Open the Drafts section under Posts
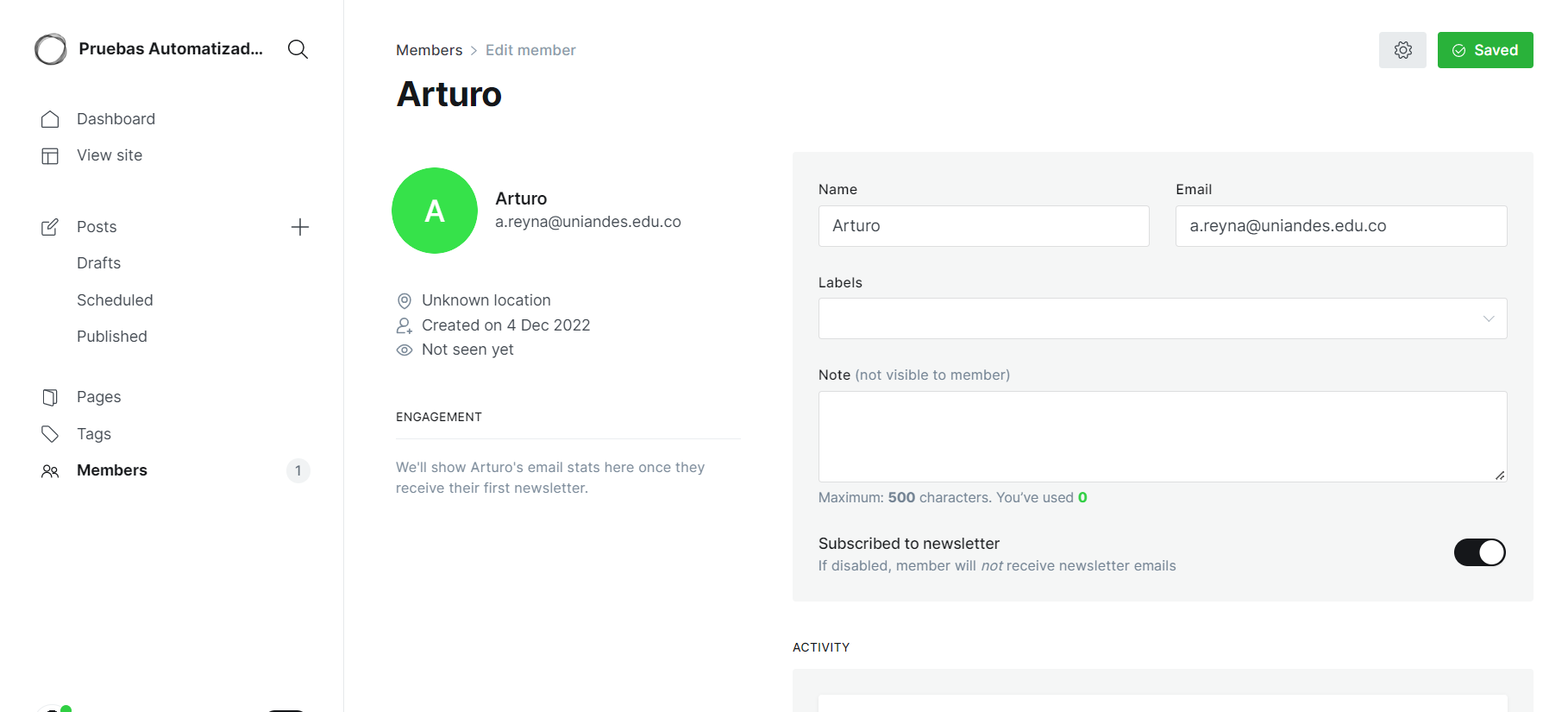This screenshot has height=712, width=1568. (98, 262)
